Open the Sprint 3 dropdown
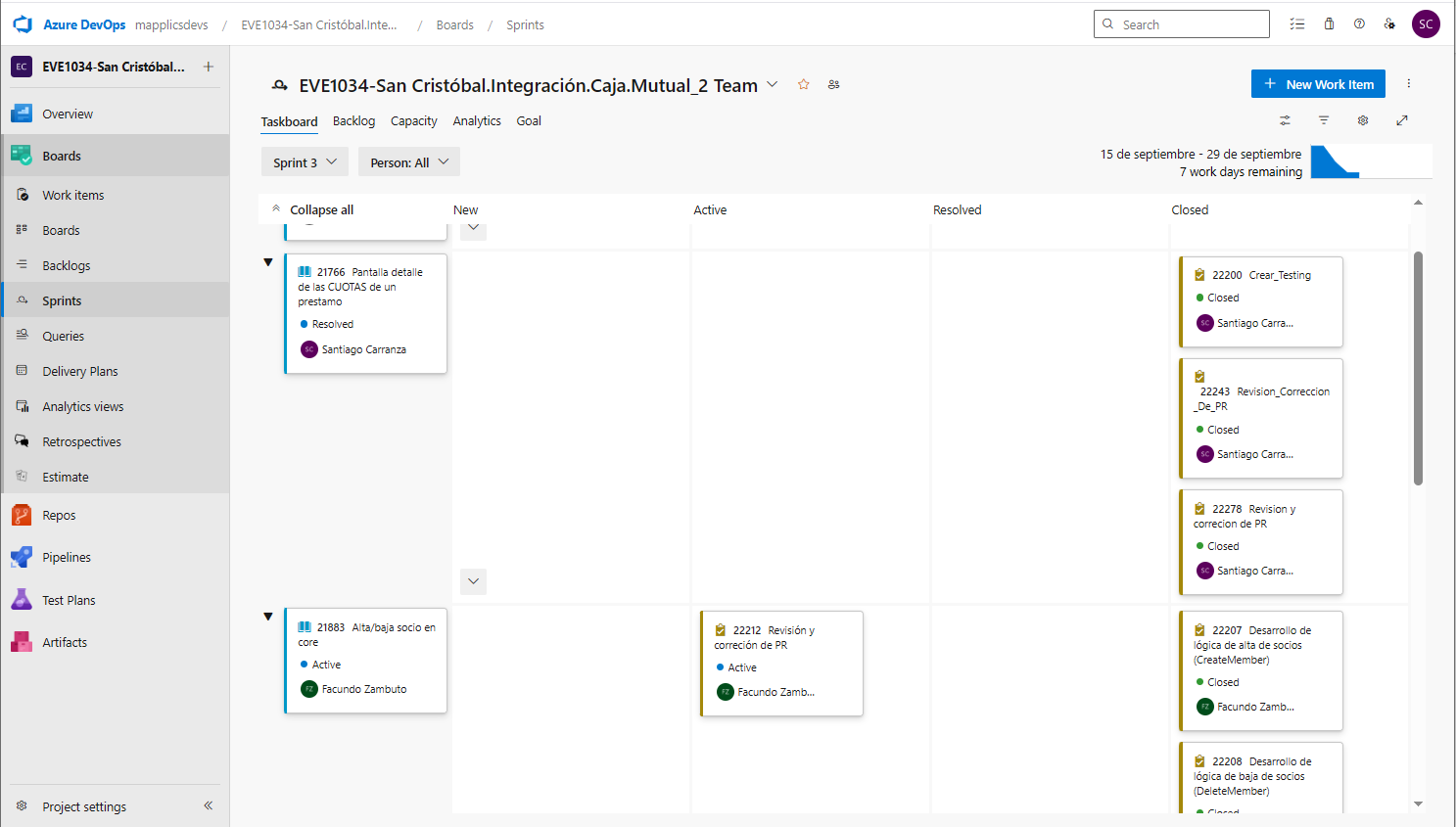The width and height of the screenshot is (1456, 827). [305, 162]
